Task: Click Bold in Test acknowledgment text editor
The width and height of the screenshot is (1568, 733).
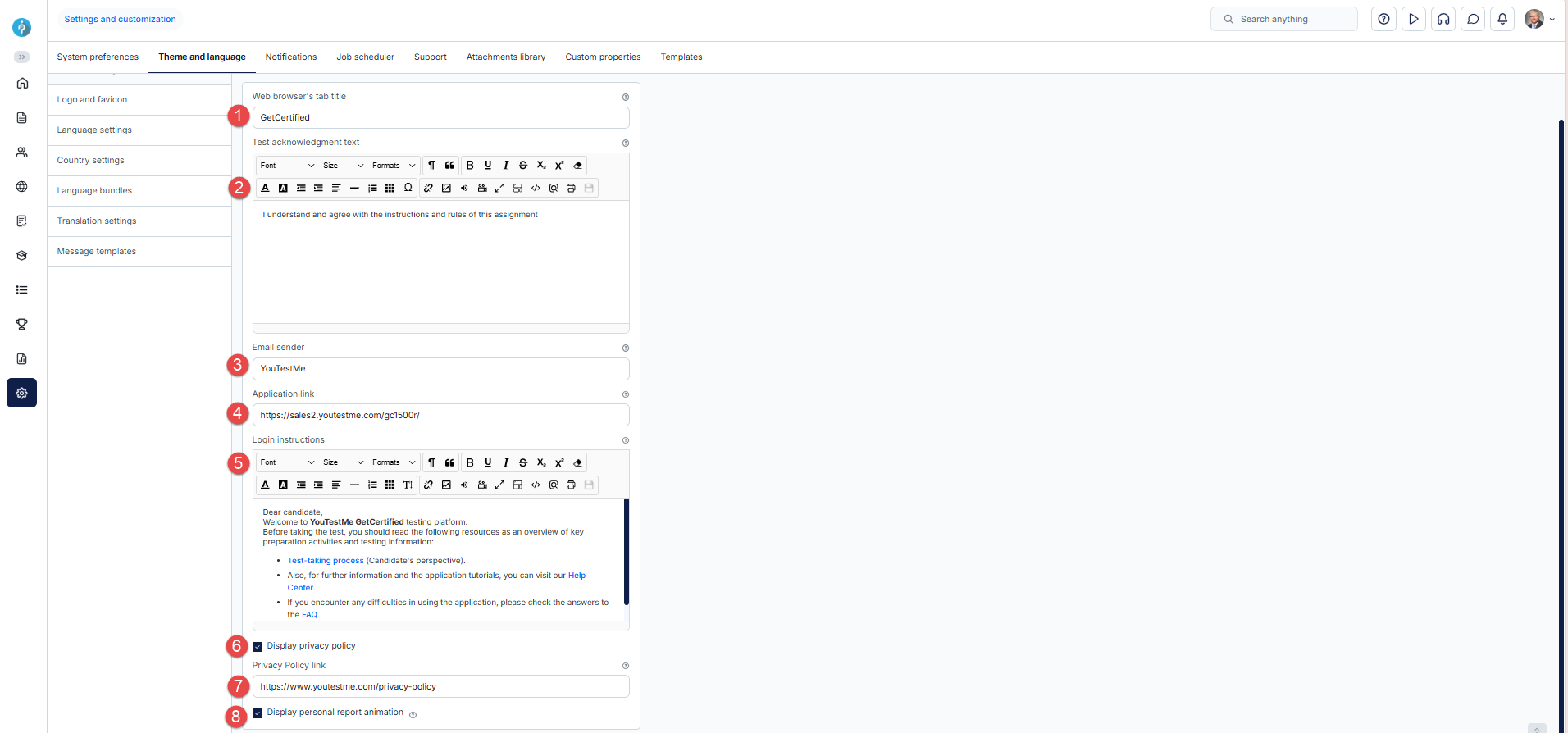Action: point(470,166)
